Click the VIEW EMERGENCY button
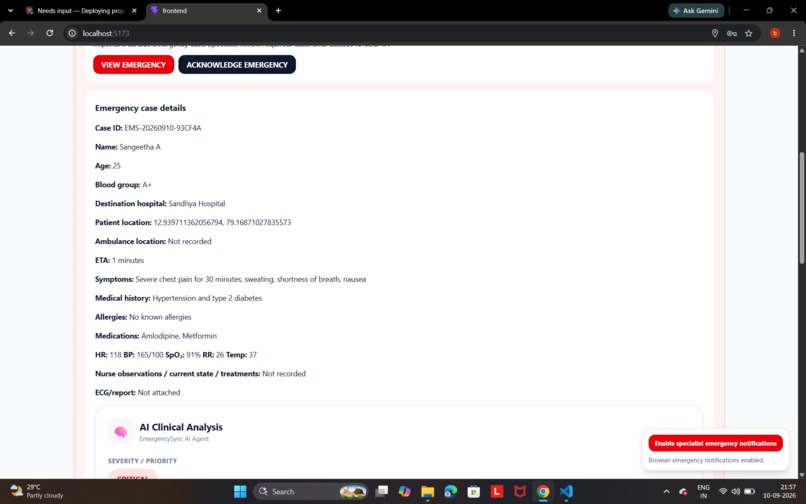806x504 pixels. click(133, 65)
